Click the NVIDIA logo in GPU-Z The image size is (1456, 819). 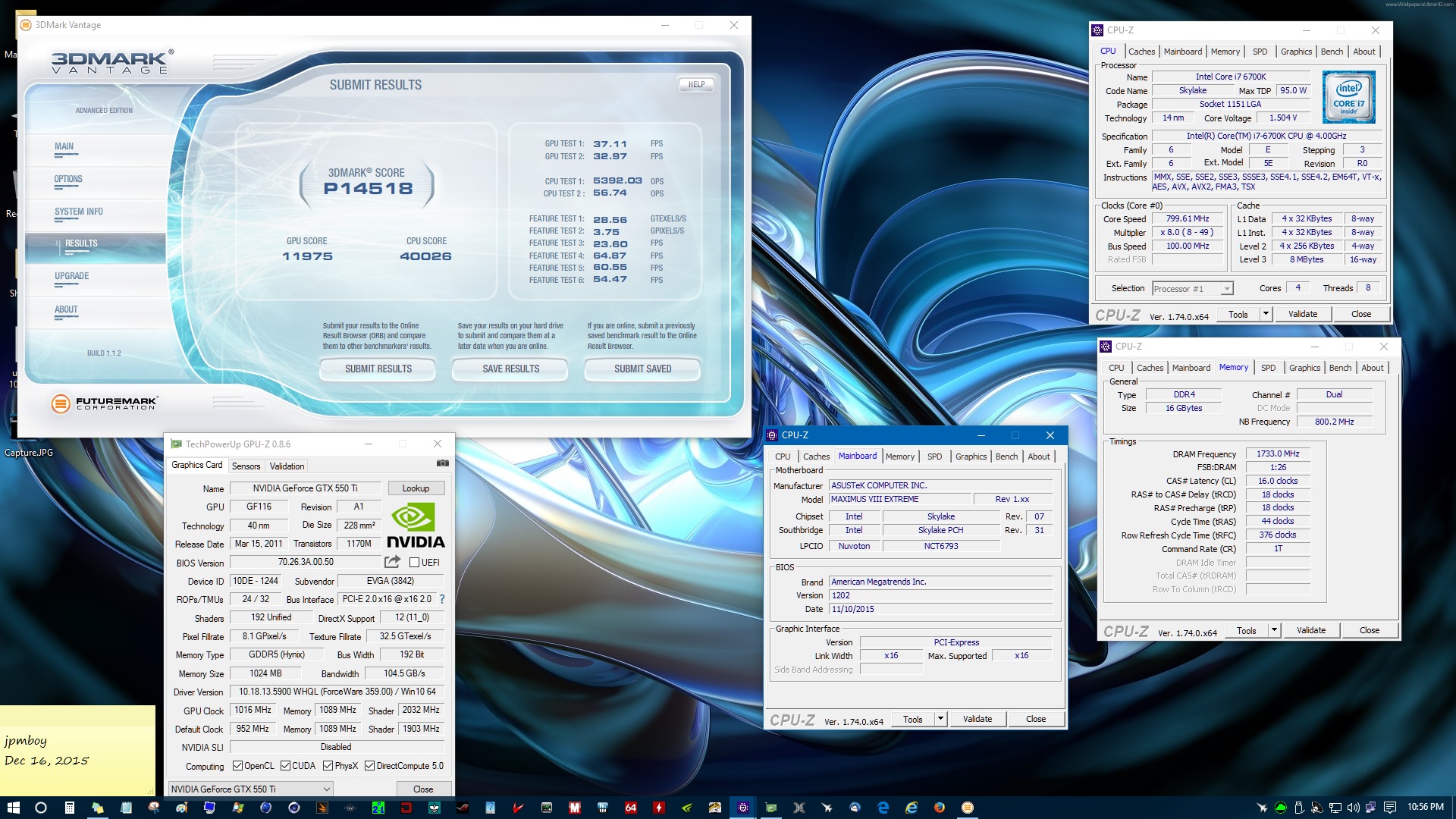coord(416,525)
